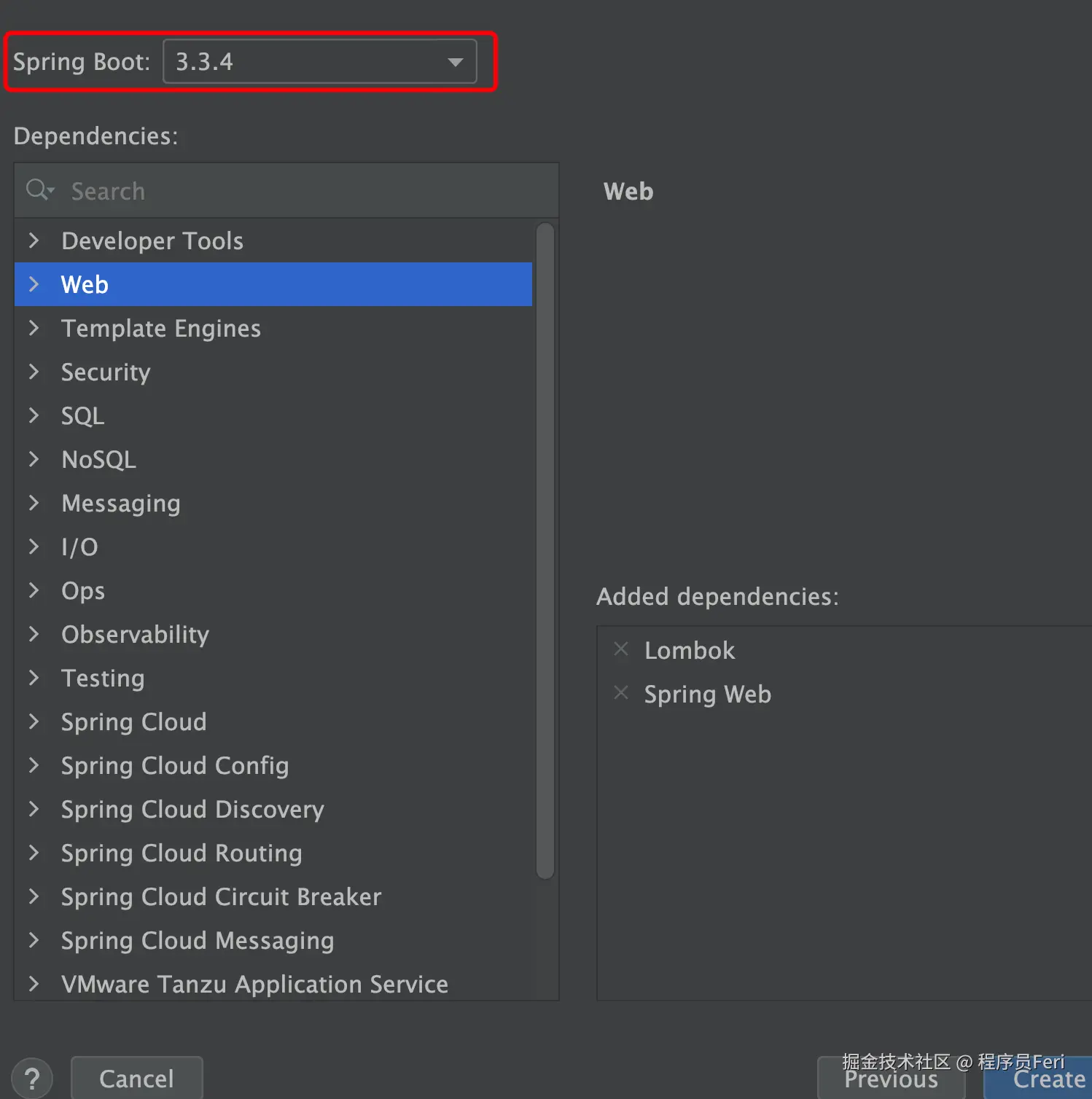The width and height of the screenshot is (1092, 1099).
Task: Expand the Testing category chevron
Action: coord(34,678)
